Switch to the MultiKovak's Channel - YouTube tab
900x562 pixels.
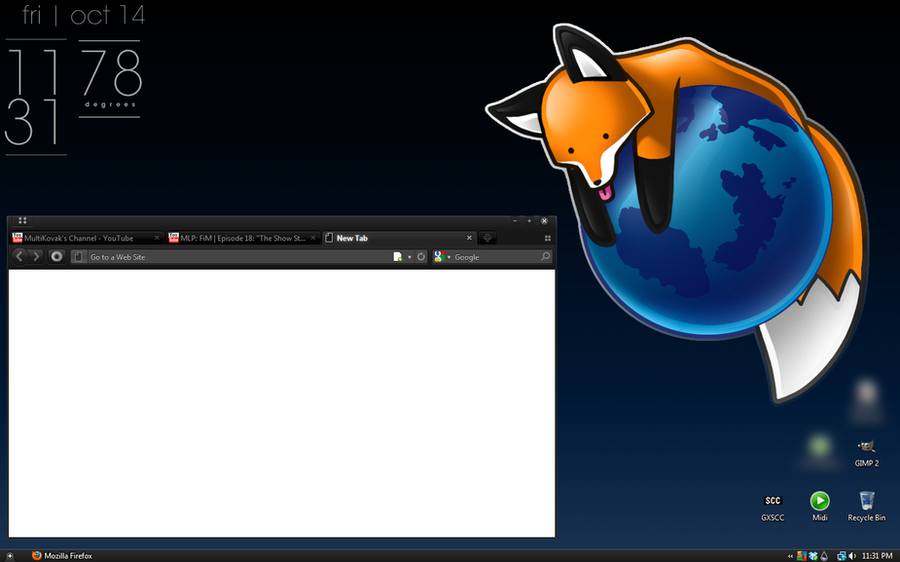[x=86, y=238]
